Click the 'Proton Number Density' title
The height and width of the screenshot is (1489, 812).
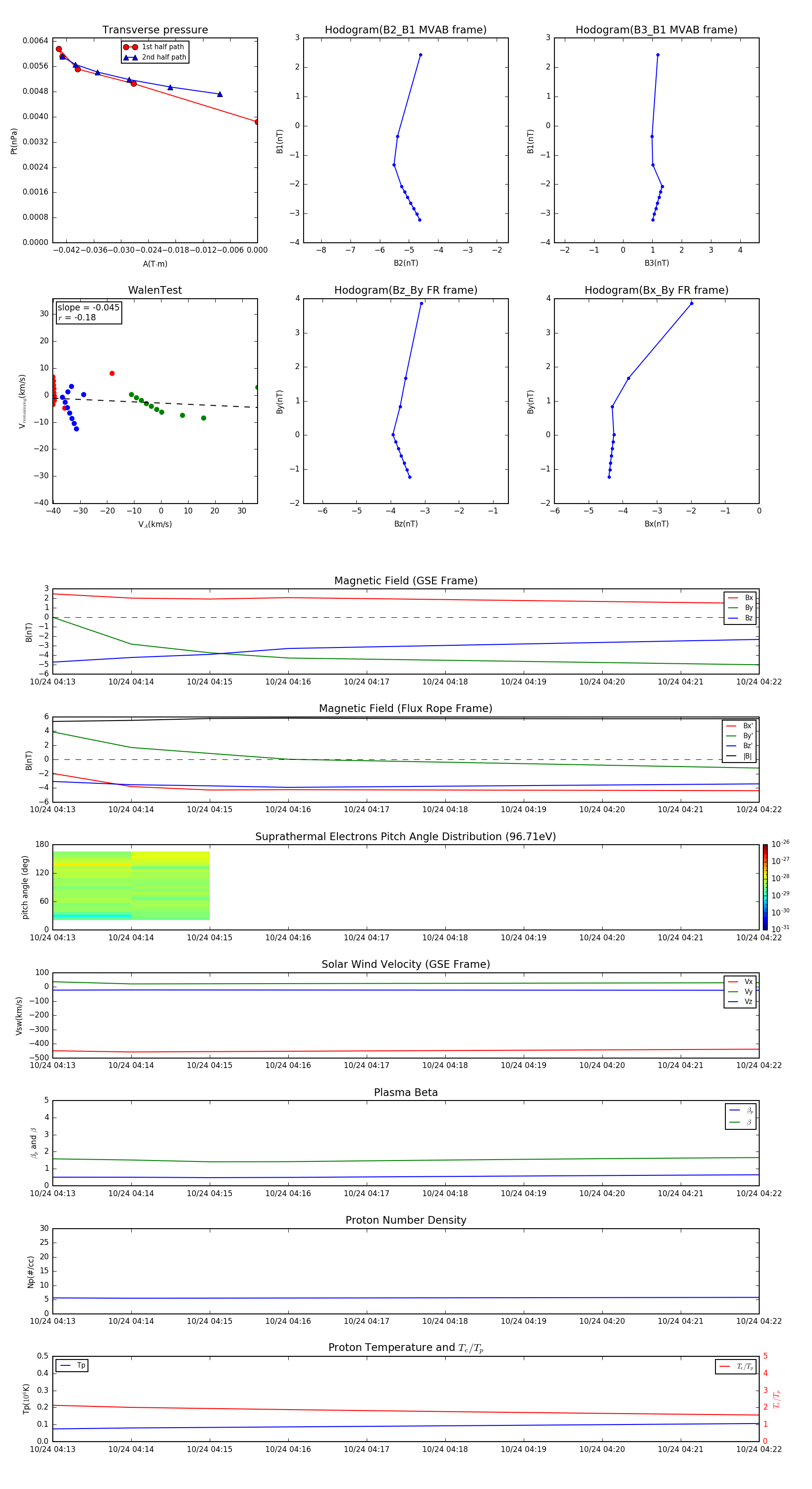(406, 1220)
